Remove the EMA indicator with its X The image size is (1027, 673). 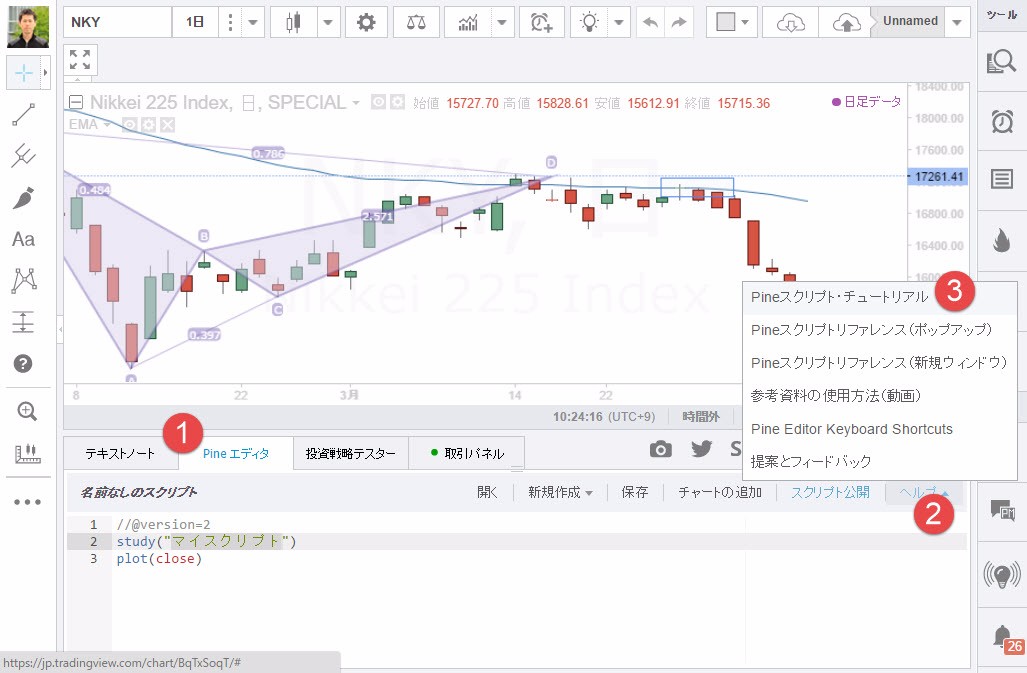pos(168,124)
